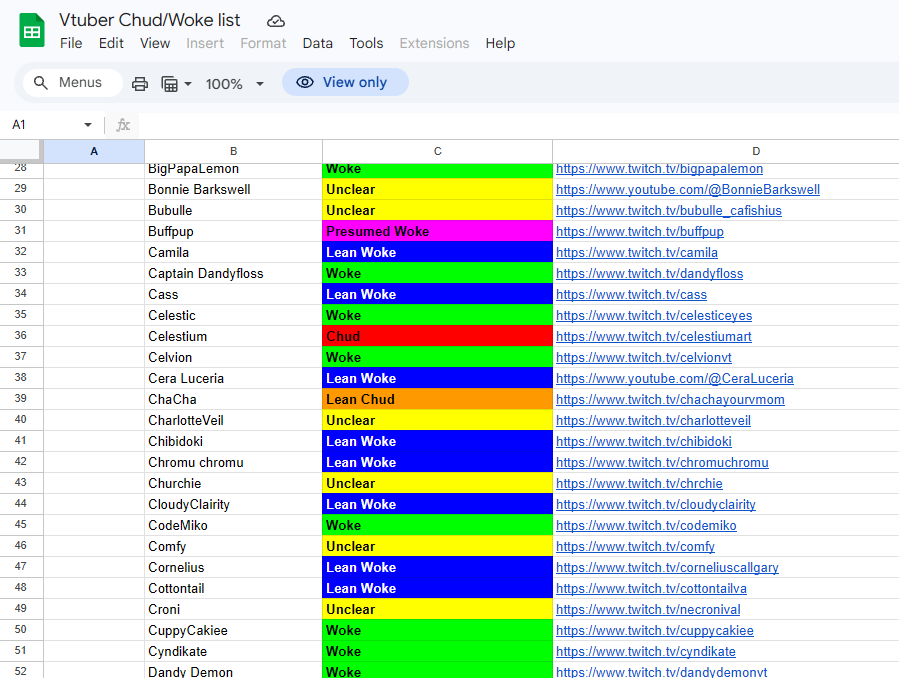Viewport: 899px width, 678px height.
Task: Click the ChaCha name cell
Action: pyautogui.click(x=233, y=399)
